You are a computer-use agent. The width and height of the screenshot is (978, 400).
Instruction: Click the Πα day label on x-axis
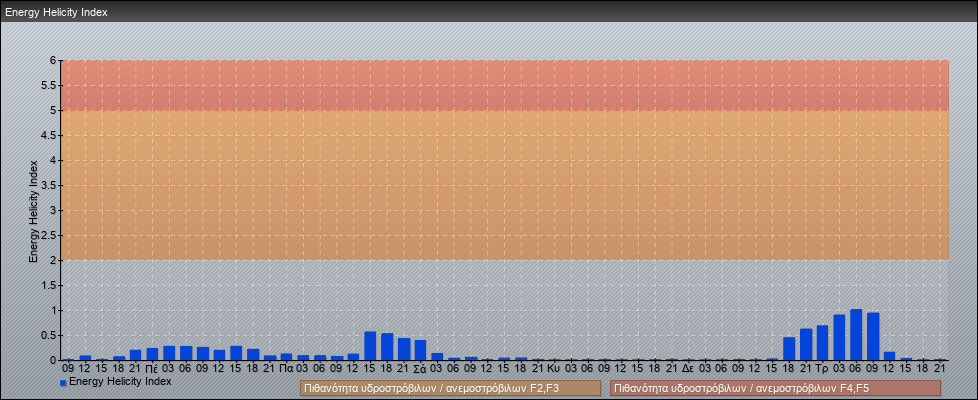pyautogui.click(x=286, y=368)
